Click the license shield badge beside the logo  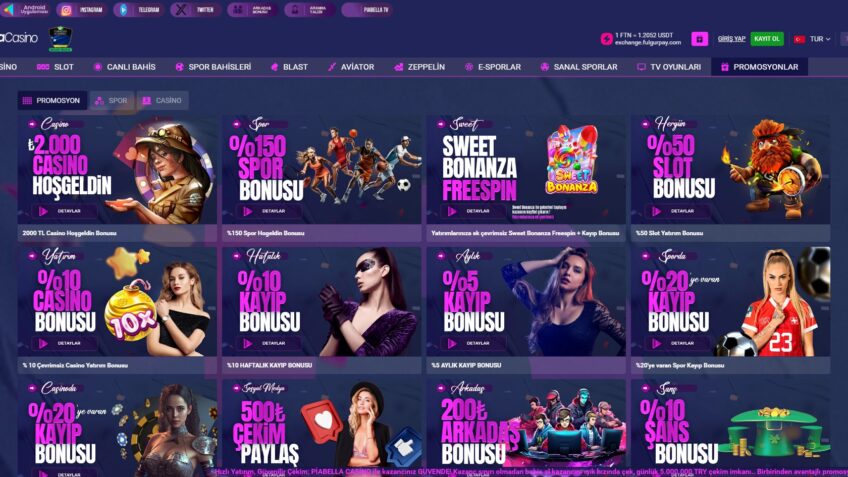[60, 39]
